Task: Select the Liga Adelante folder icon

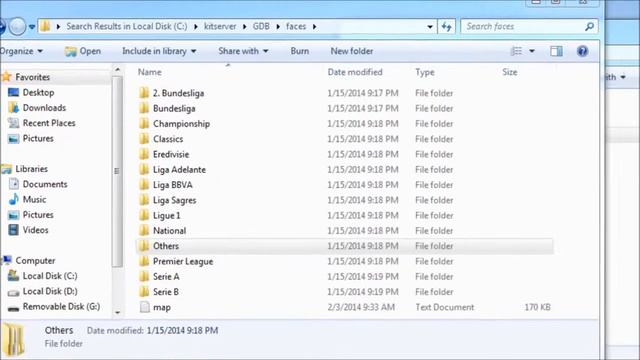Action: point(144,170)
